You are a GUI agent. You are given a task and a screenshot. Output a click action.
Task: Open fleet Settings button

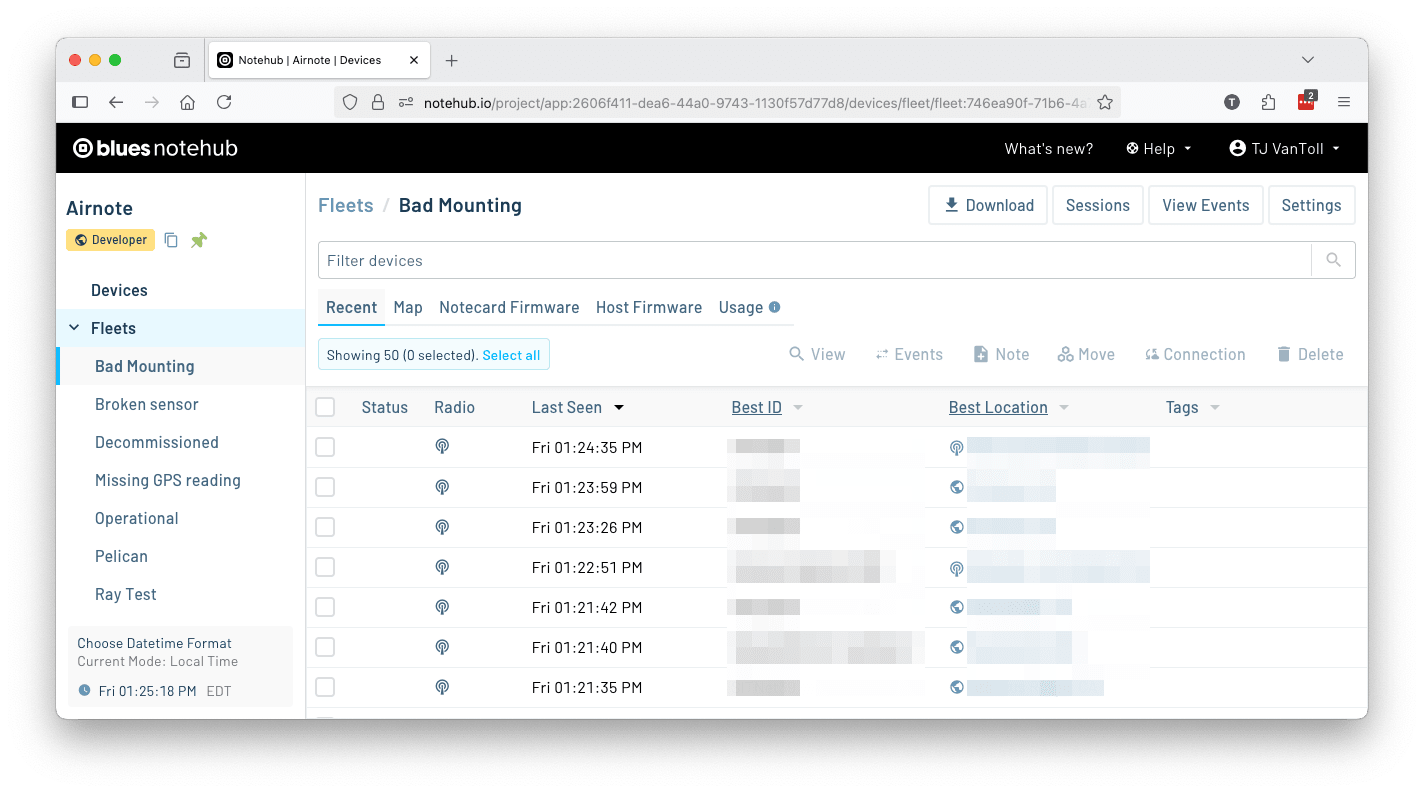point(1311,205)
